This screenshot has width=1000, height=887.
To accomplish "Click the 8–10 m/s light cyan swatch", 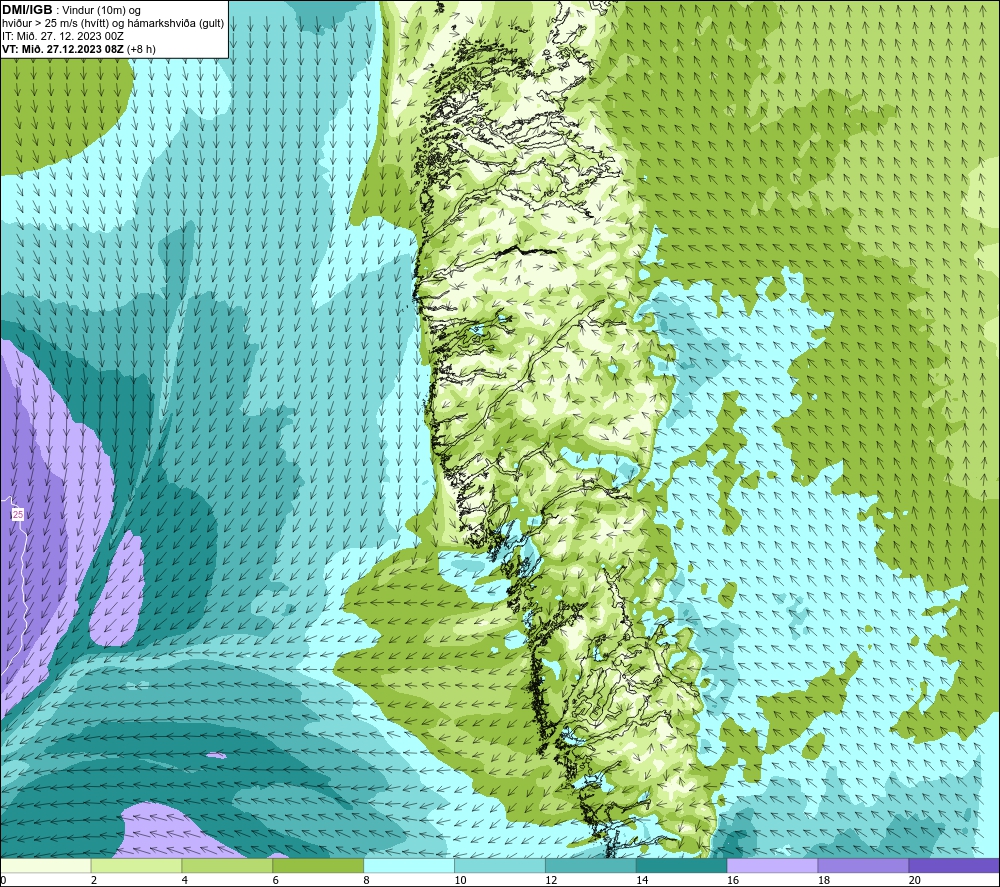I will click(409, 865).
